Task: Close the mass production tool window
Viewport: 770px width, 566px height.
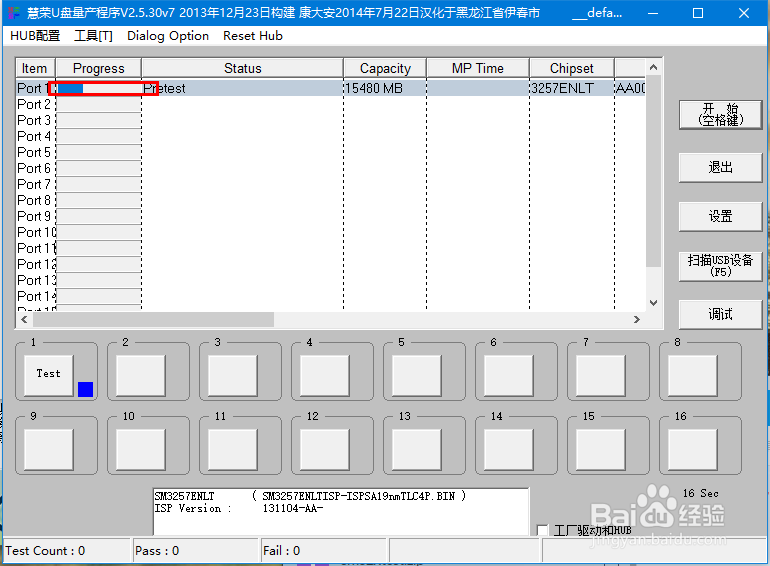Action: point(743,13)
